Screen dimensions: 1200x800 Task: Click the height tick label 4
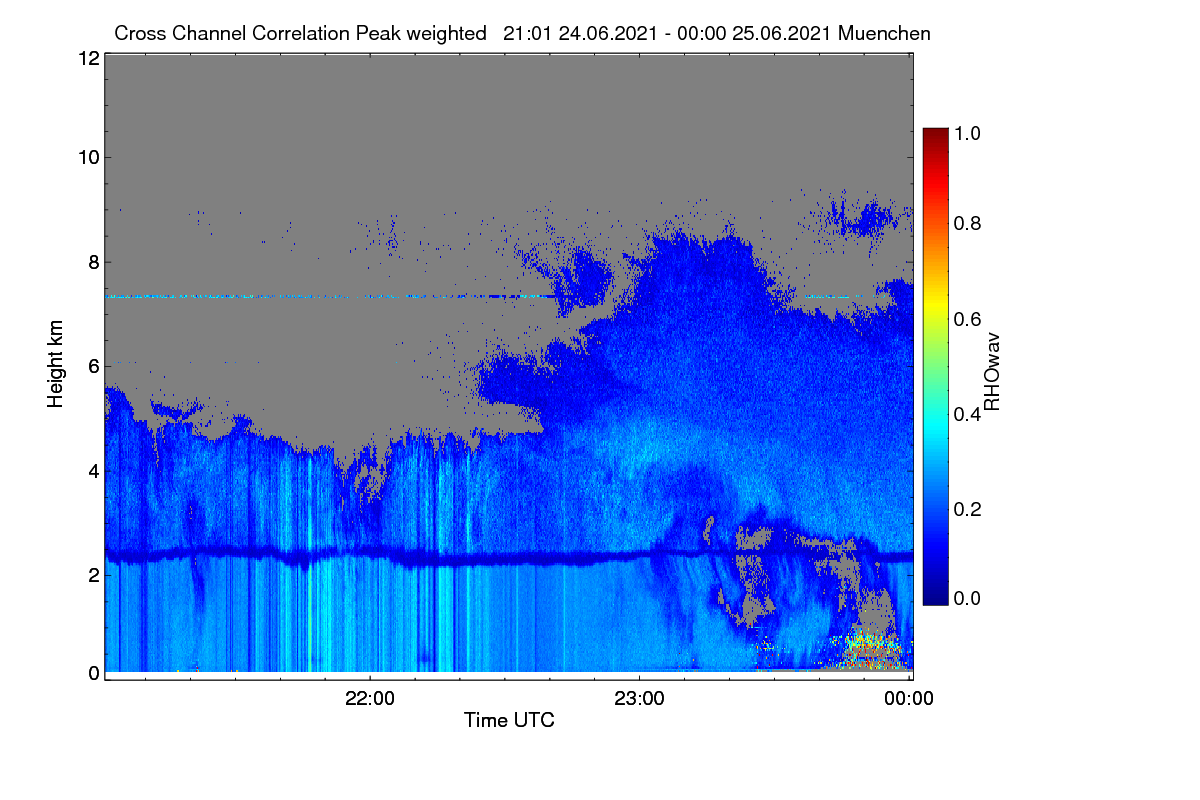pyautogui.click(x=94, y=471)
